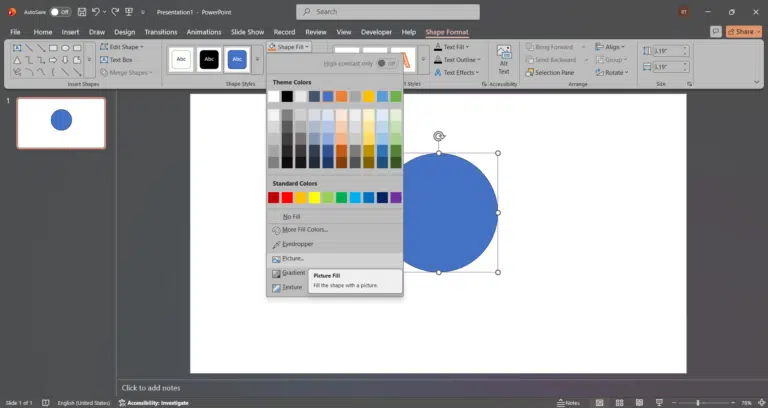Click the spell check book icon
Viewport: 768px width, 408px height.
46,403
